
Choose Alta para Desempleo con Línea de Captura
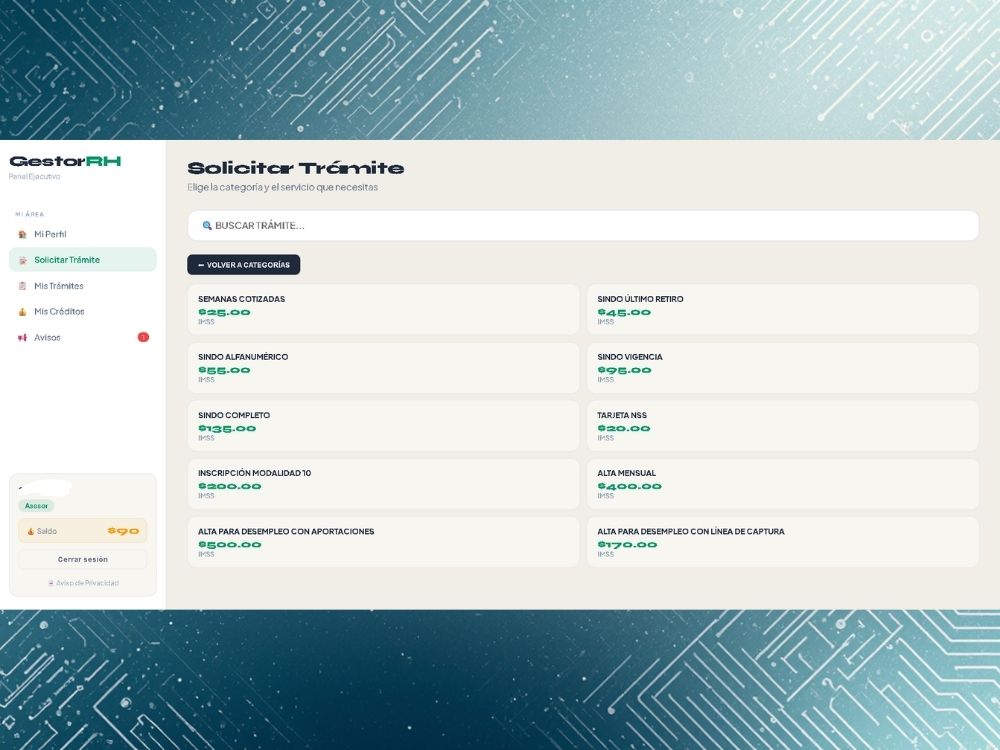(x=783, y=542)
